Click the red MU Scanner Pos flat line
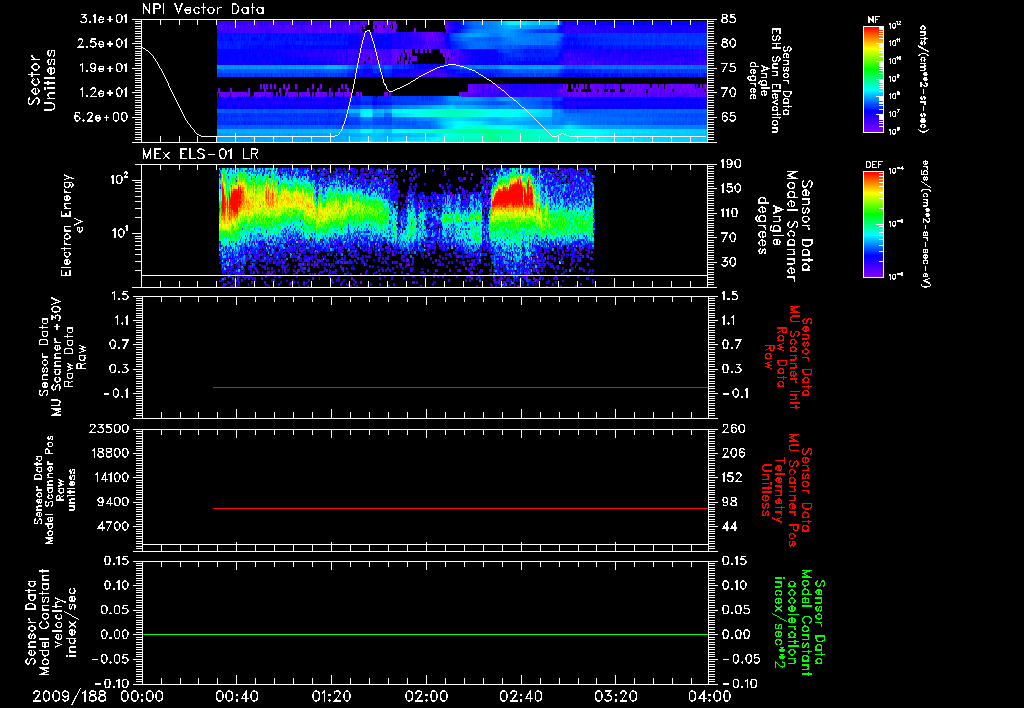 460,508
